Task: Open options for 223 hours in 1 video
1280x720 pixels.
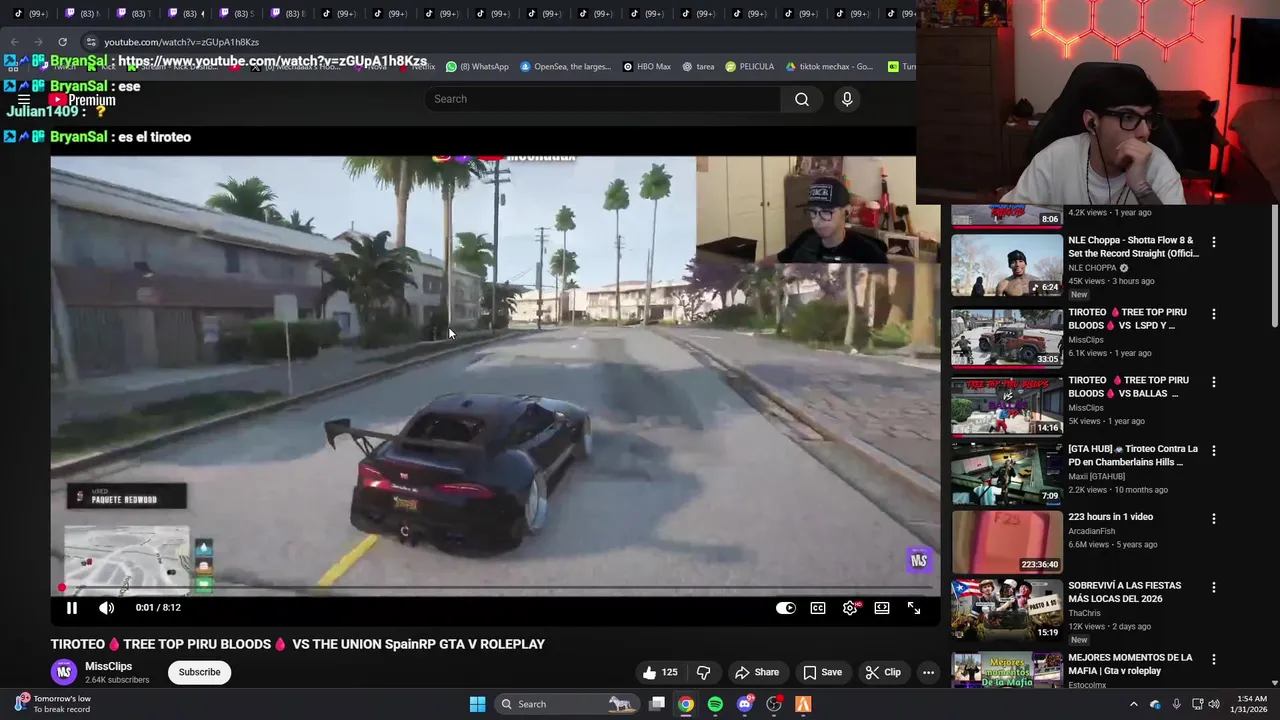Action: (x=1214, y=519)
